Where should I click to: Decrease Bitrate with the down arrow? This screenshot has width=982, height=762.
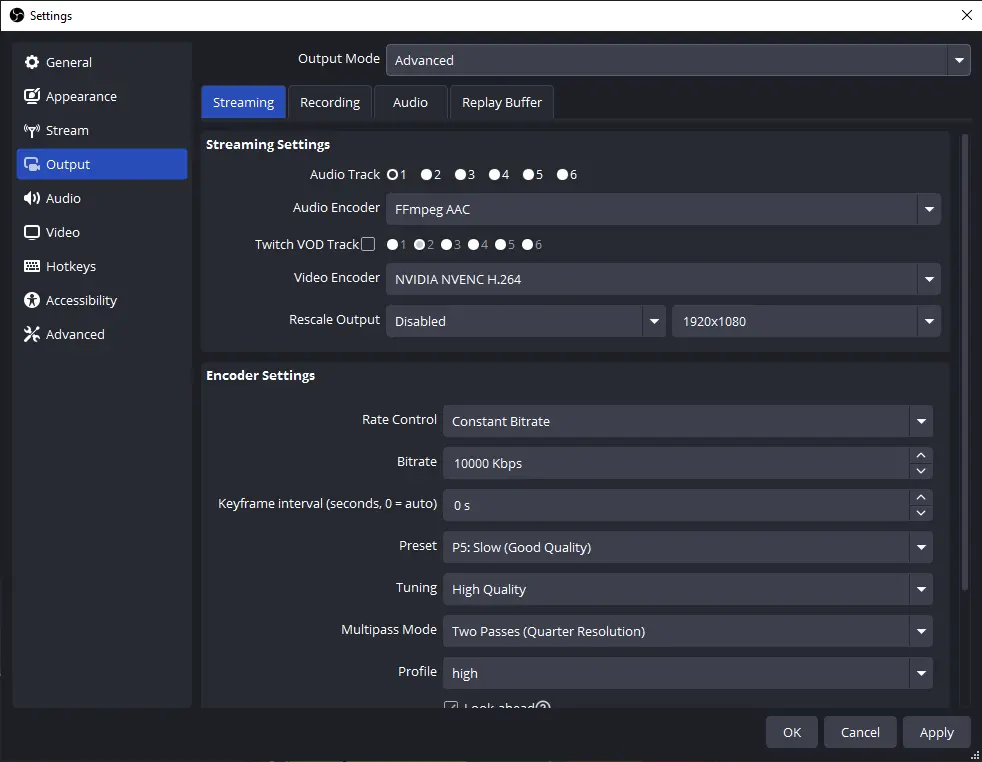point(921,471)
